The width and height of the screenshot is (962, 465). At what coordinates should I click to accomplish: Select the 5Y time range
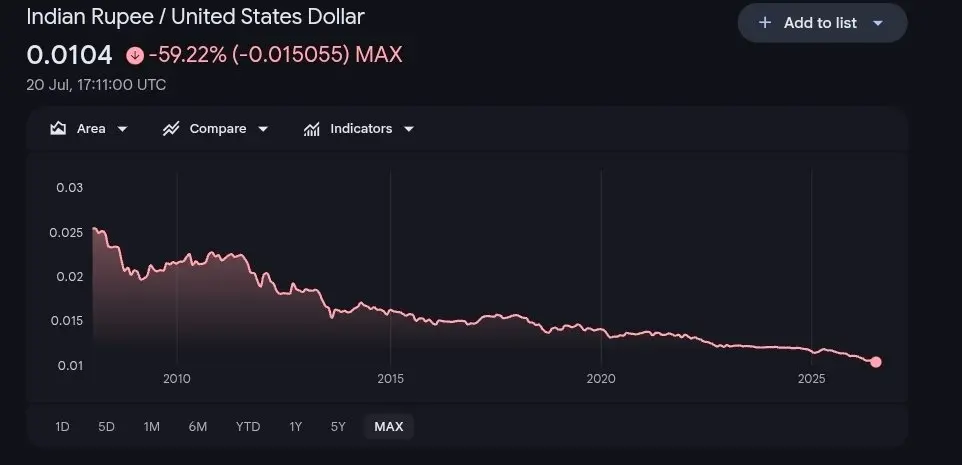(338, 426)
